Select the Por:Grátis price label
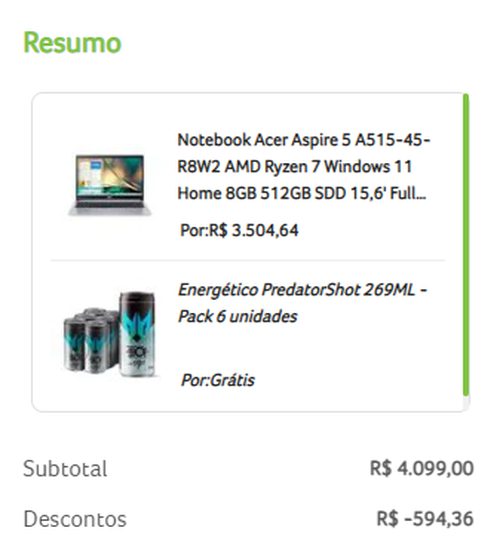The image size is (500, 552). tap(217, 380)
